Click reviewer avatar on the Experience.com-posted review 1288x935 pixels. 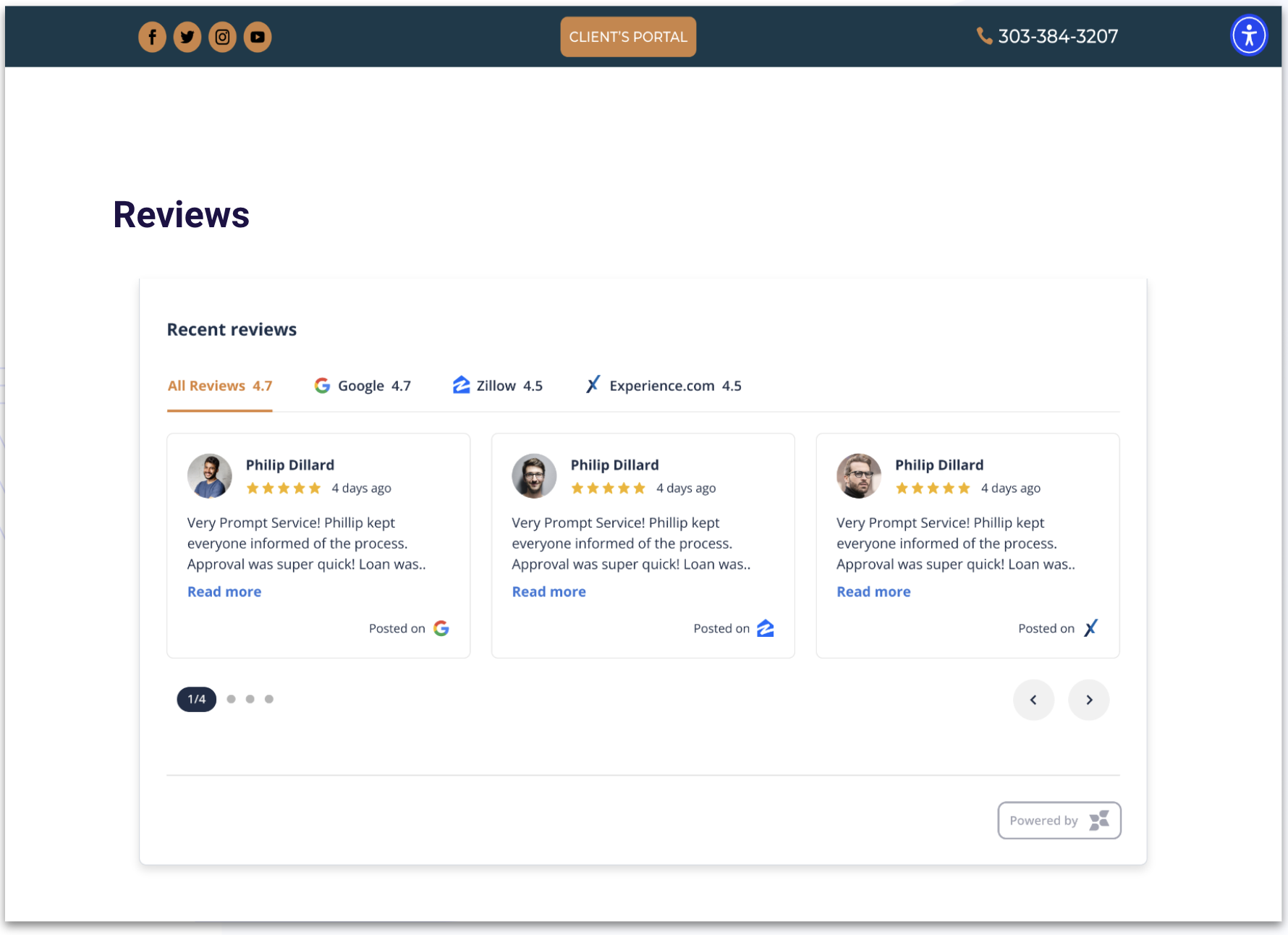point(859,476)
